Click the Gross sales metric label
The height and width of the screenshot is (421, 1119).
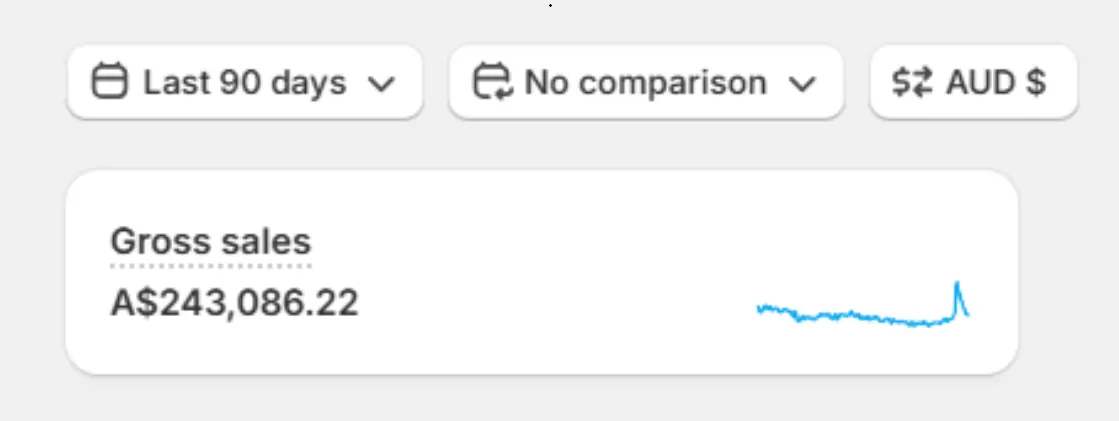coord(211,242)
